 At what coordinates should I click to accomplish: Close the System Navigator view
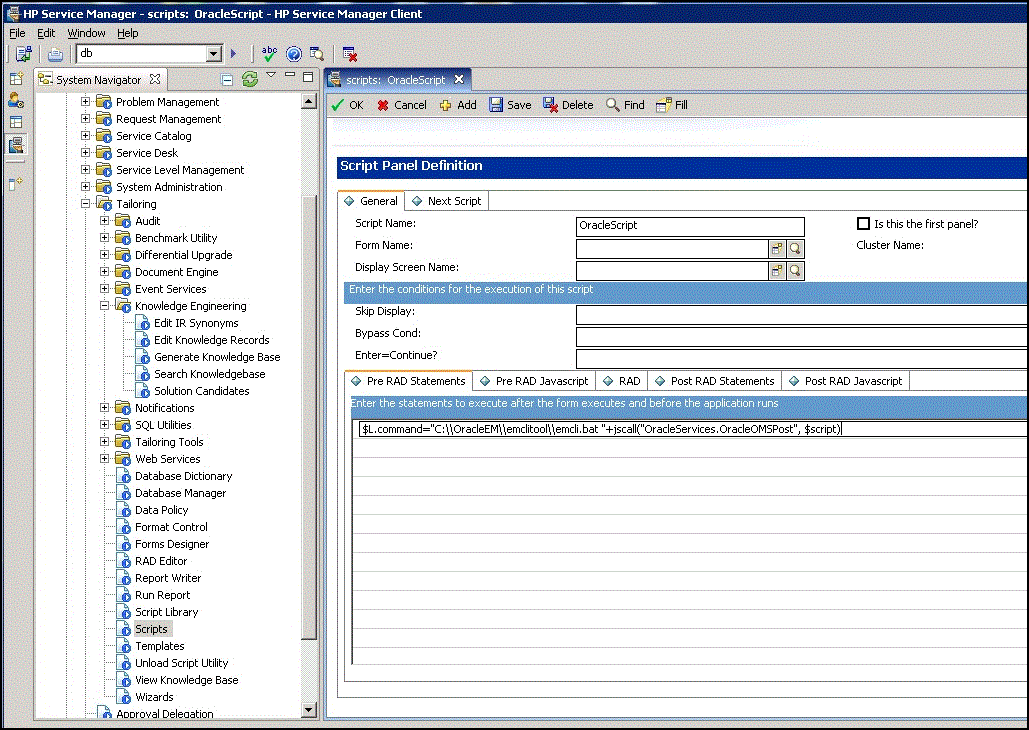(155, 79)
